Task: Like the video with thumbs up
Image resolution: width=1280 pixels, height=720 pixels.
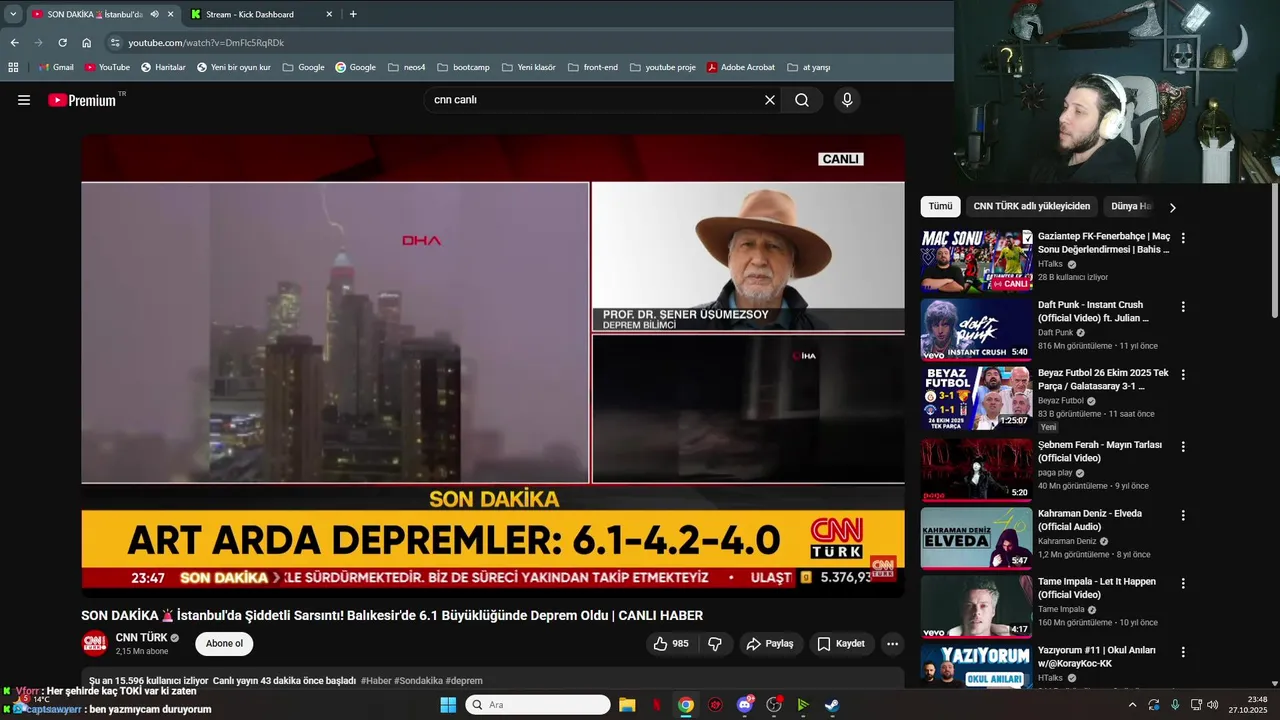Action: 670,644
